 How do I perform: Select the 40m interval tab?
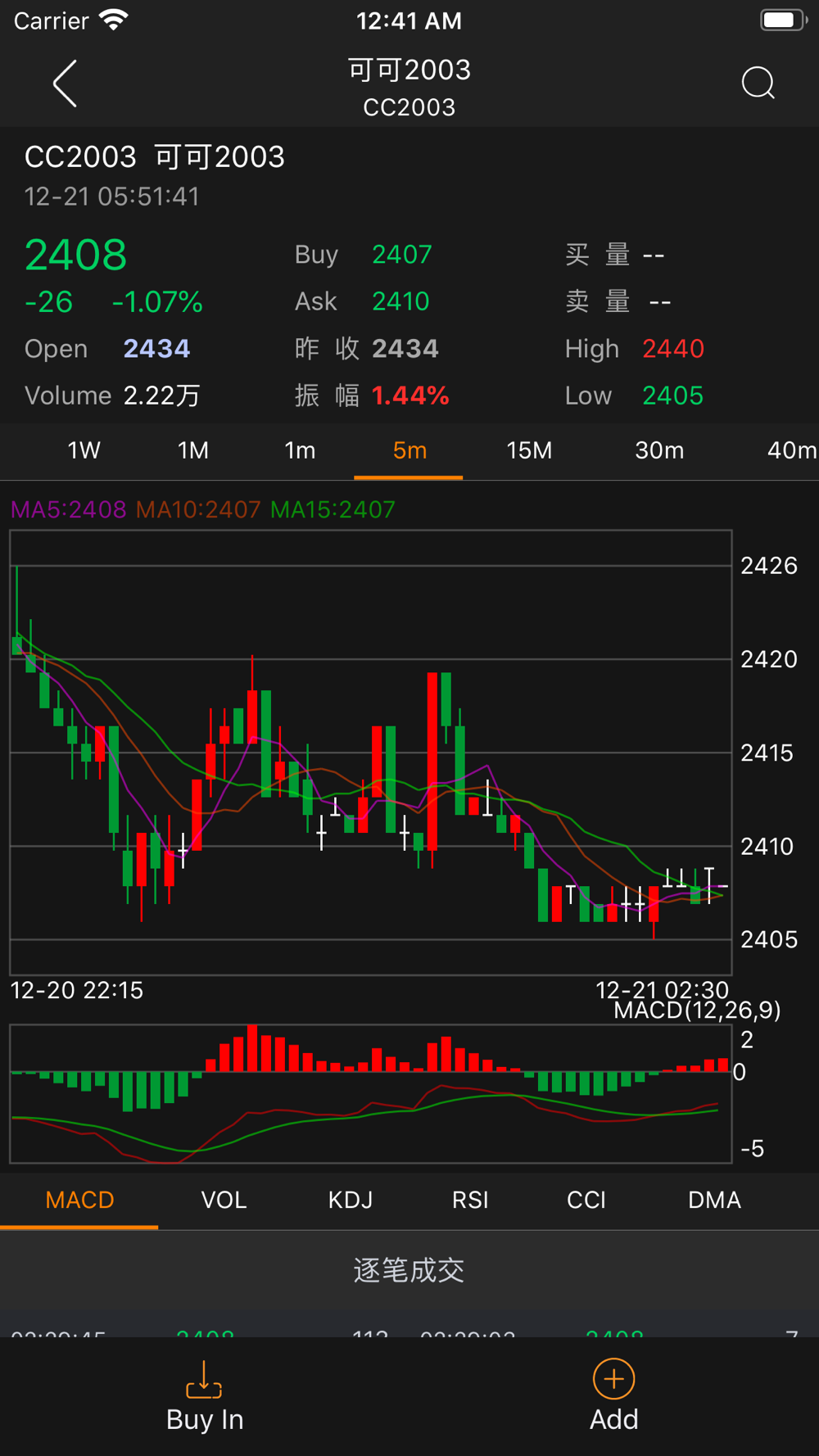click(x=791, y=450)
